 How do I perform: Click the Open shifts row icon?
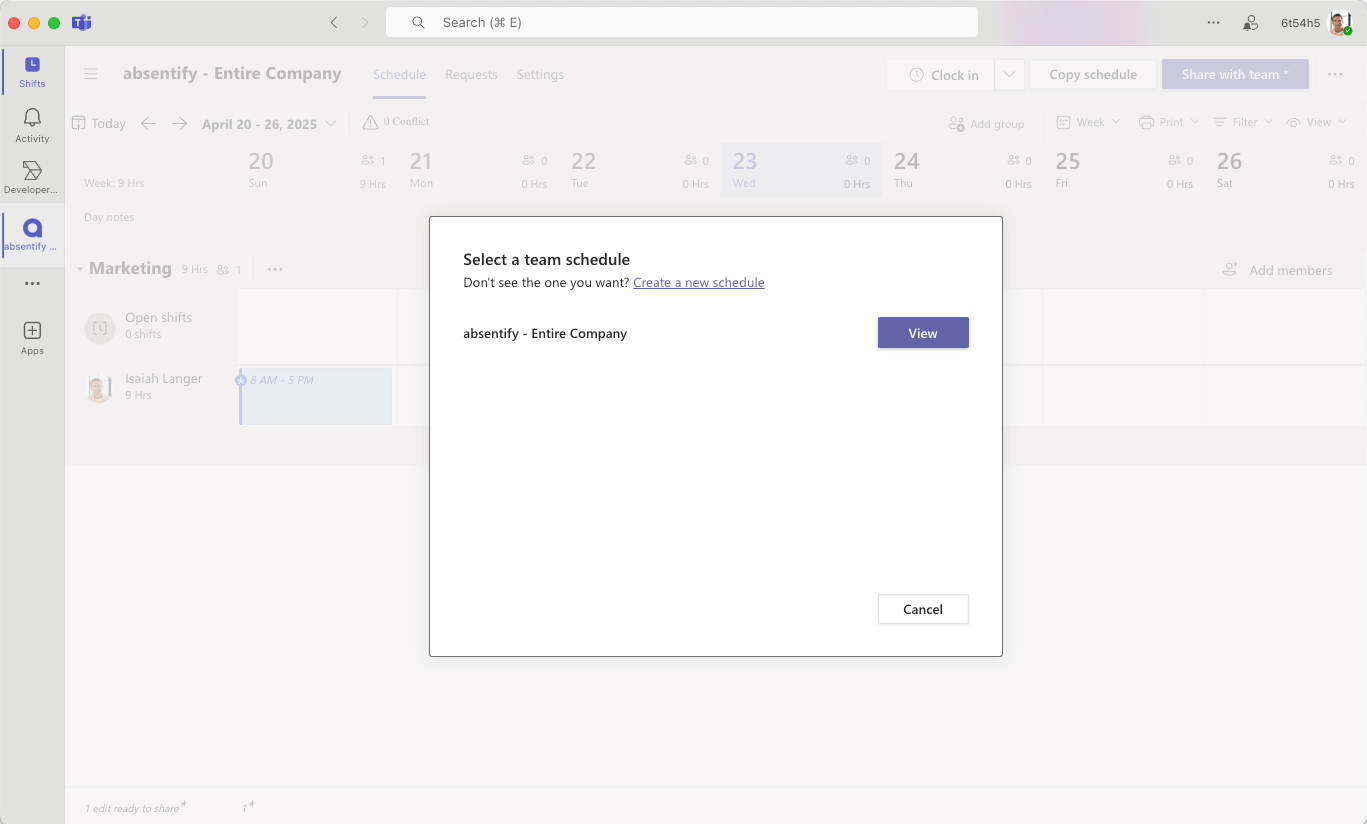(x=100, y=327)
